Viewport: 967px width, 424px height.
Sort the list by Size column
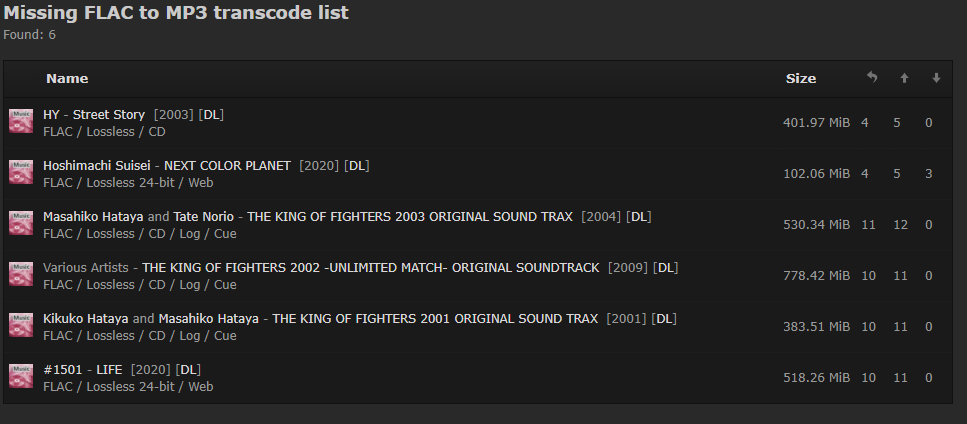coord(800,78)
